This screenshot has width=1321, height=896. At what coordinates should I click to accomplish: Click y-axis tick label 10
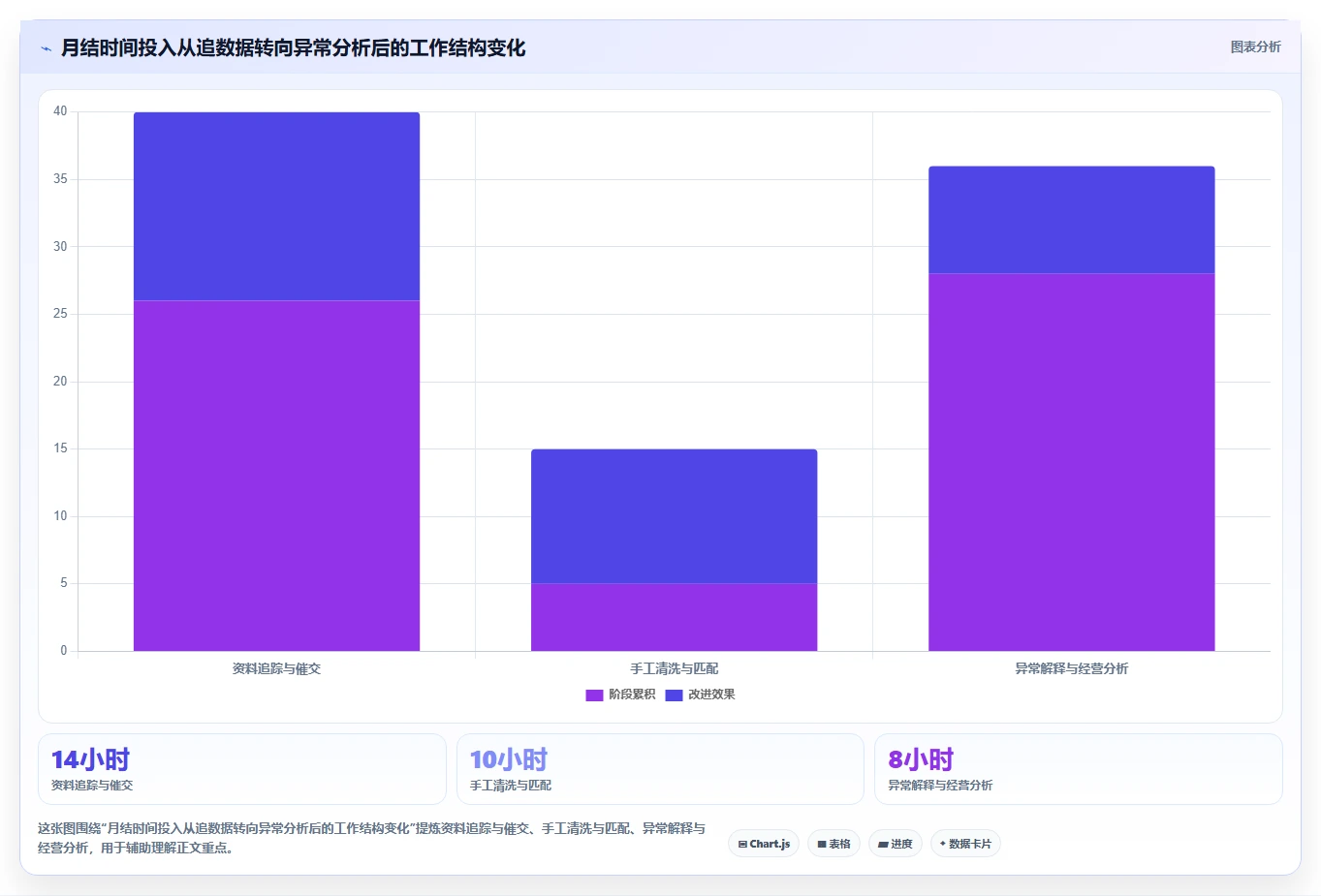click(x=60, y=516)
